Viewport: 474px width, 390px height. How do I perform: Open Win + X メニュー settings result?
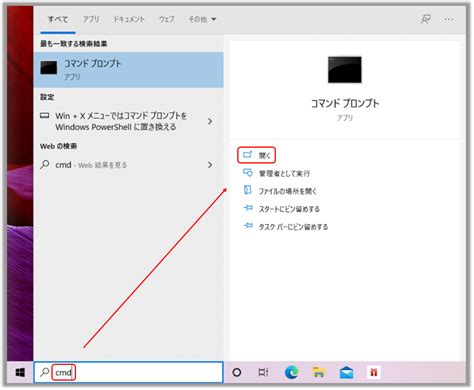click(129, 121)
